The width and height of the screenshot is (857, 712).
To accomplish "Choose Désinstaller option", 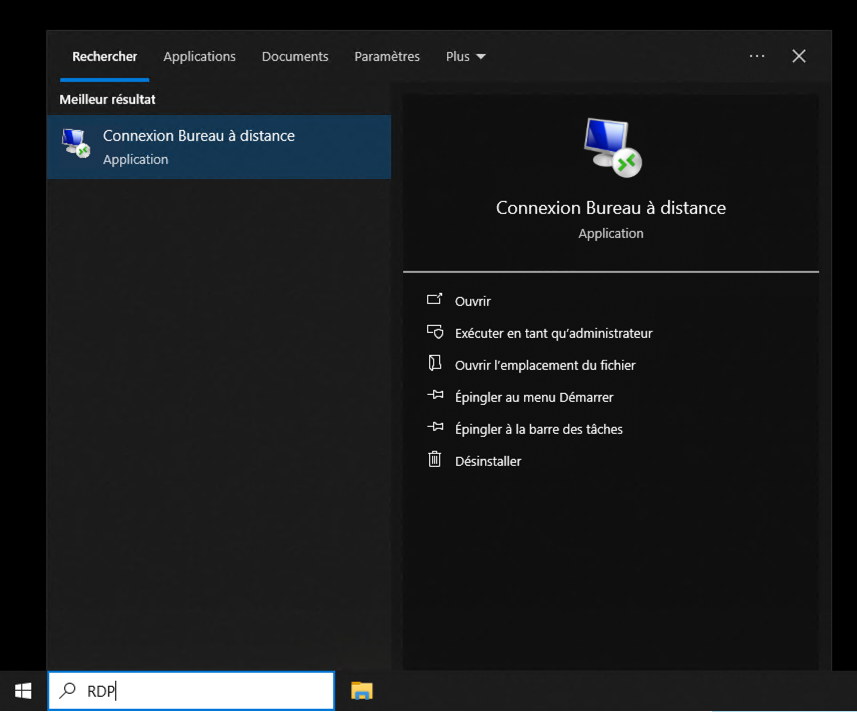I will coord(488,461).
